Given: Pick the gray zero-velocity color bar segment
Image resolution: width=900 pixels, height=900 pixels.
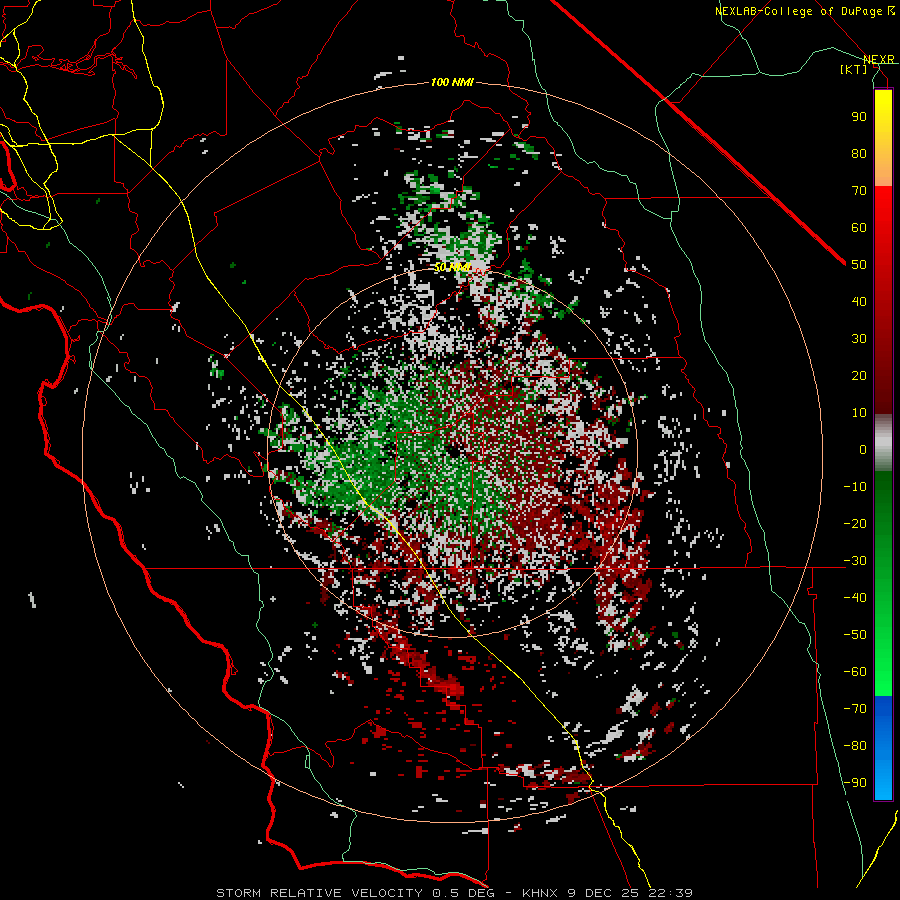Looking at the screenshot, I should [x=883, y=443].
